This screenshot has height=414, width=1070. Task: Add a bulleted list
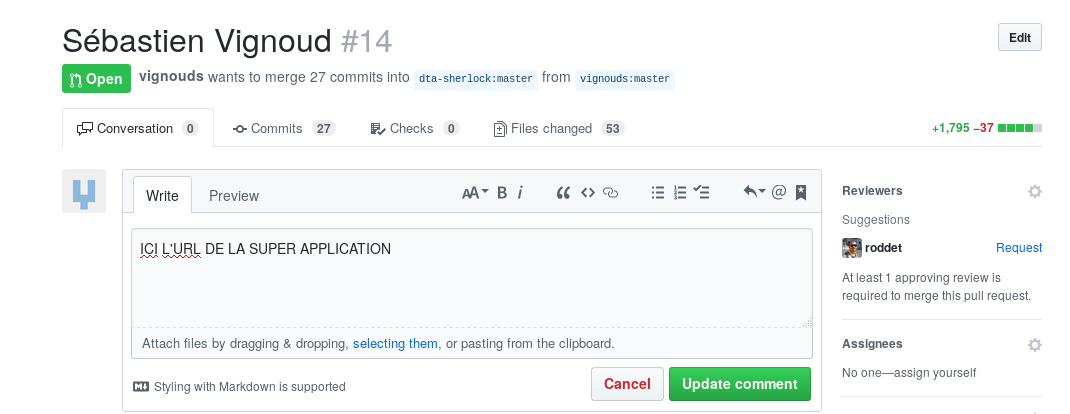[x=658, y=193]
